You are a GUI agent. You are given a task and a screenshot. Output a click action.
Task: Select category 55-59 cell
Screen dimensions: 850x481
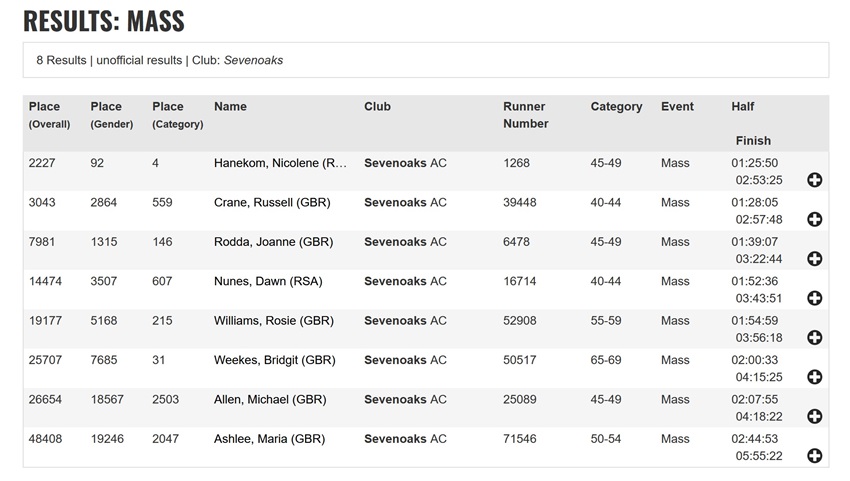pyautogui.click(x=606, y=320)
